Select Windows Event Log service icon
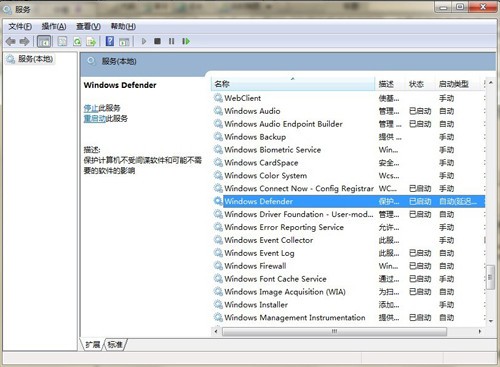The height and width of the screenshot is (367, 500). (x=218, y=253)
